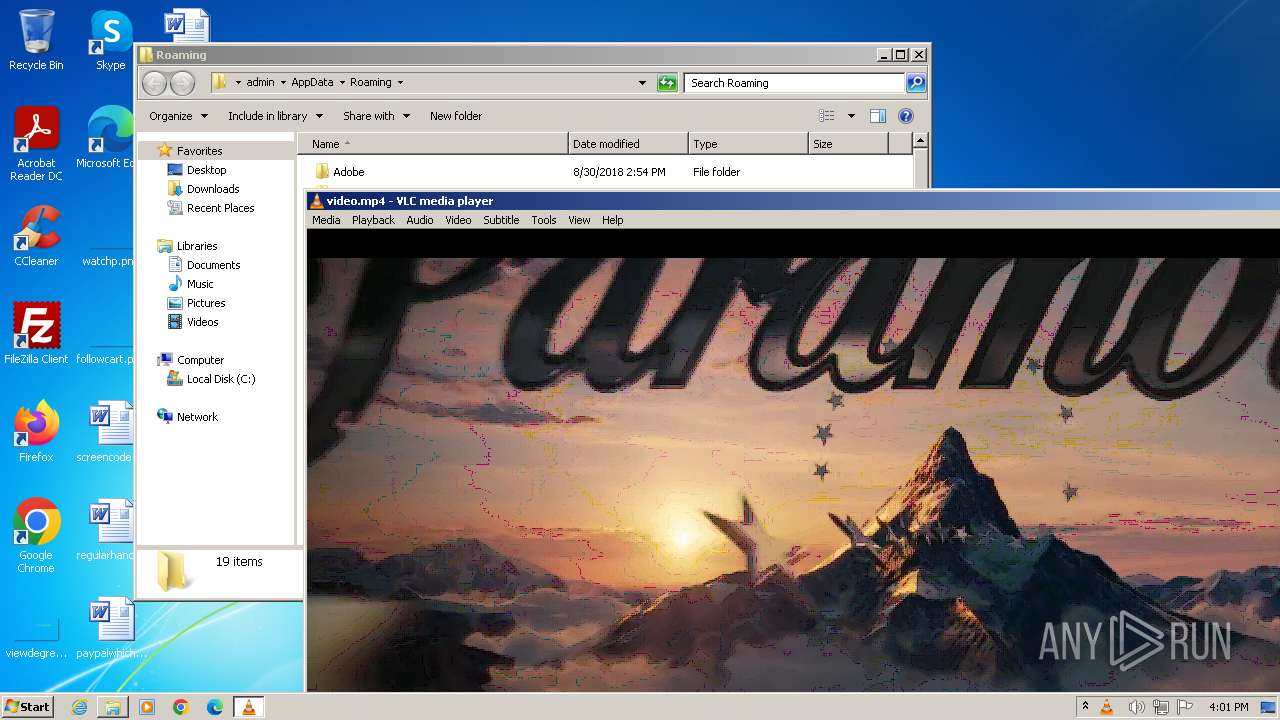Open the address bar history dropdown
The image size is (1280, 720).
point(642,83)
